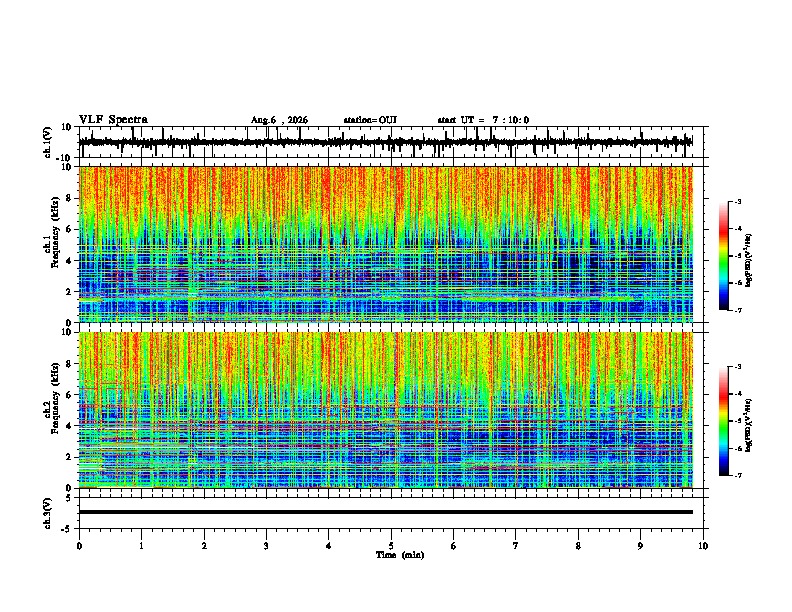
Task: Click the "-6" label on ch.2 color bar
Action: coord(737,448)
